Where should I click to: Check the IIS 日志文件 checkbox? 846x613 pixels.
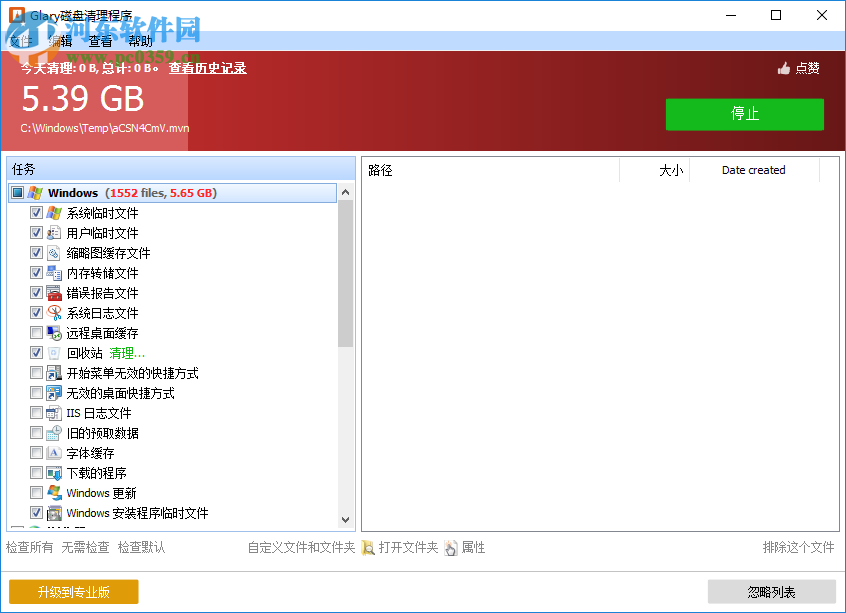click(35, 412)
